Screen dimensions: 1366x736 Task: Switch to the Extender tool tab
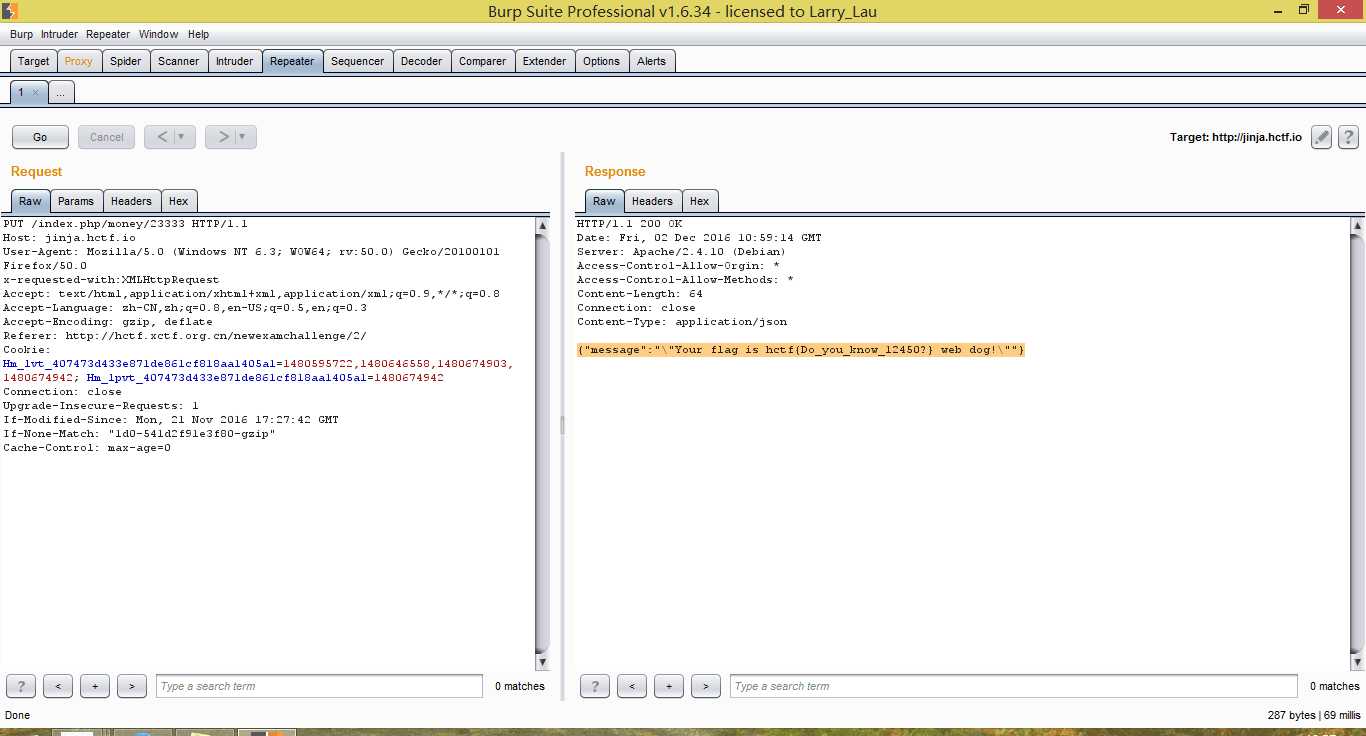point(545,61)
